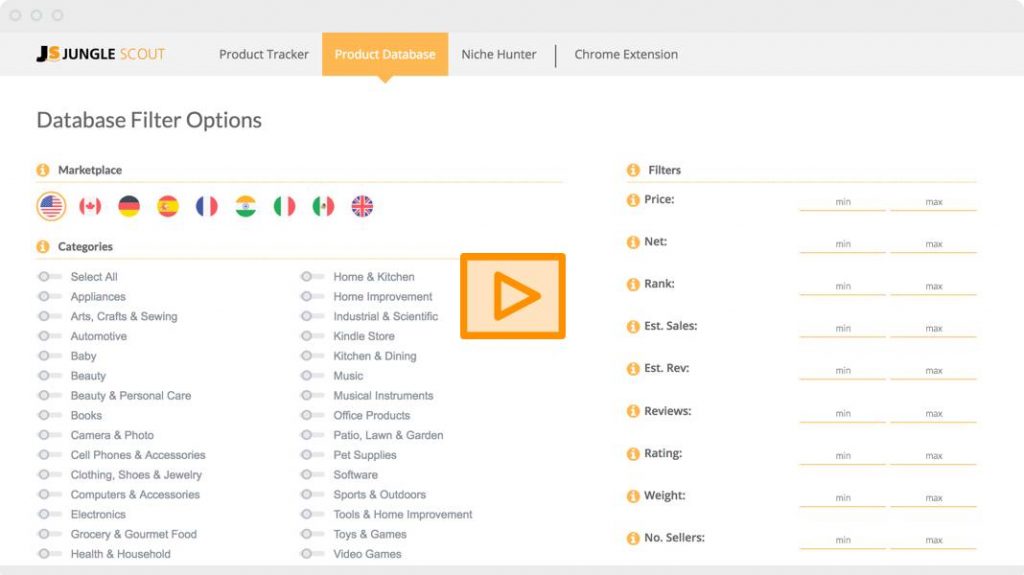This screenshot has width=1024, height=575.
Task: Open the Product Tracker tab
Action: point(264,54)
